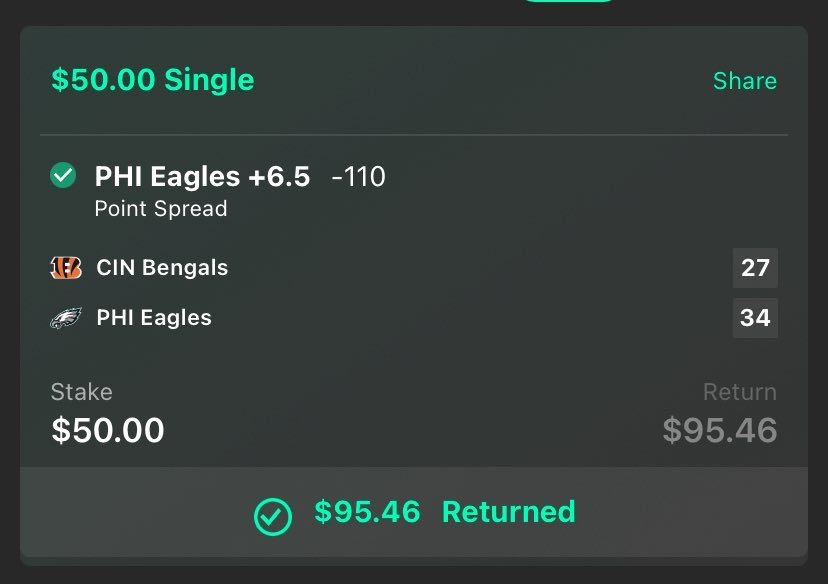The width and height of the screenshot is (828, 584).
Task: Click the Philadelphia Eagles logo
Action: [x=66, y=318]
